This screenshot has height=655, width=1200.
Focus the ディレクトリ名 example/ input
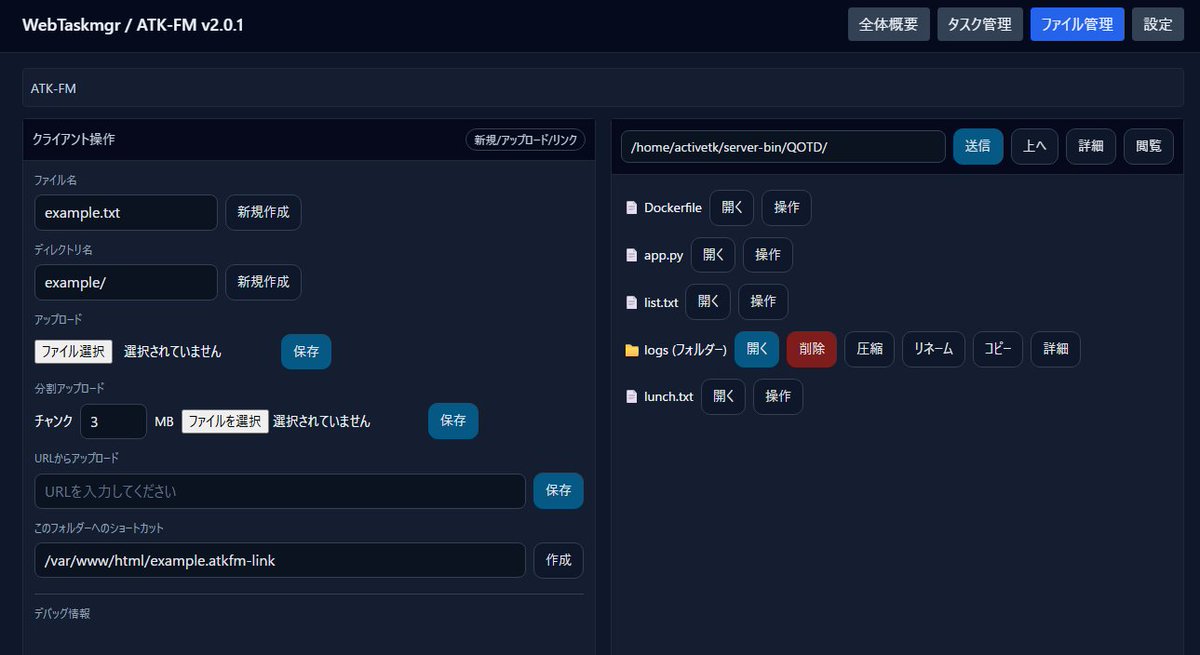pyautogui.click(x=126, y=282)
